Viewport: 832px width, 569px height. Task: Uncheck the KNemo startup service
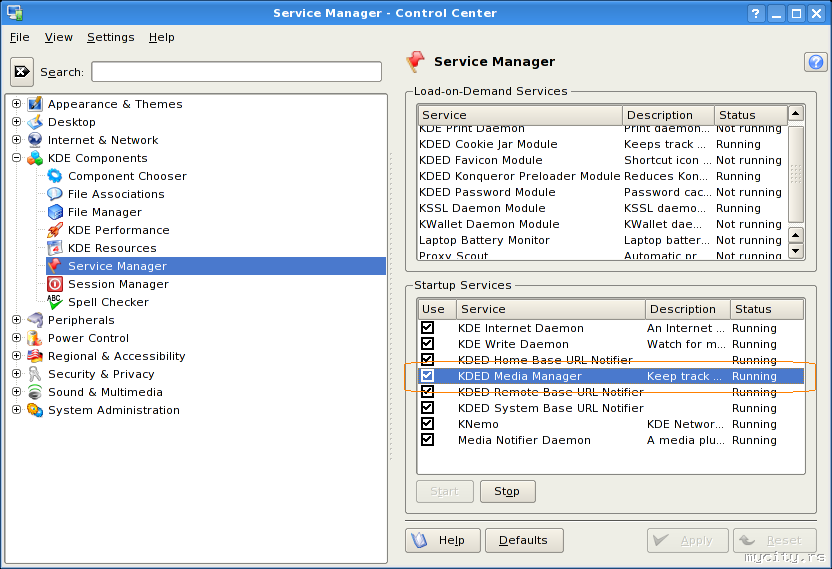428,424
